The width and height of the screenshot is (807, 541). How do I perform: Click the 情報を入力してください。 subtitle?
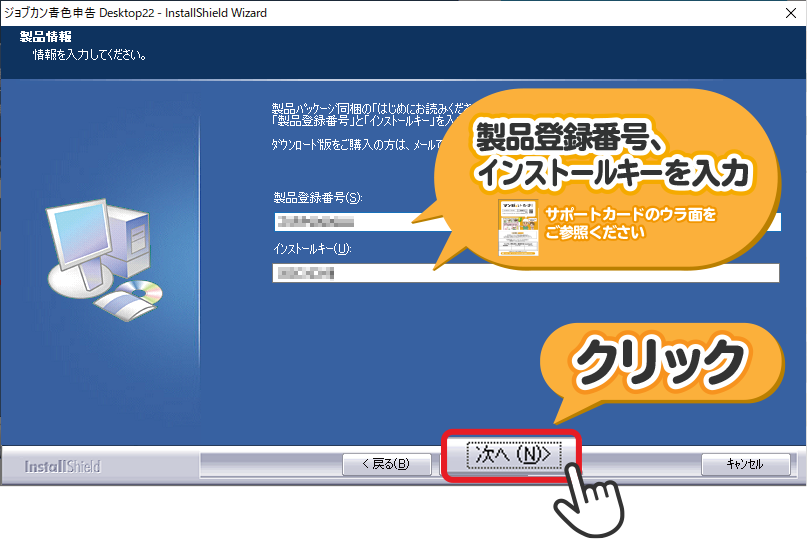point(89,55)
